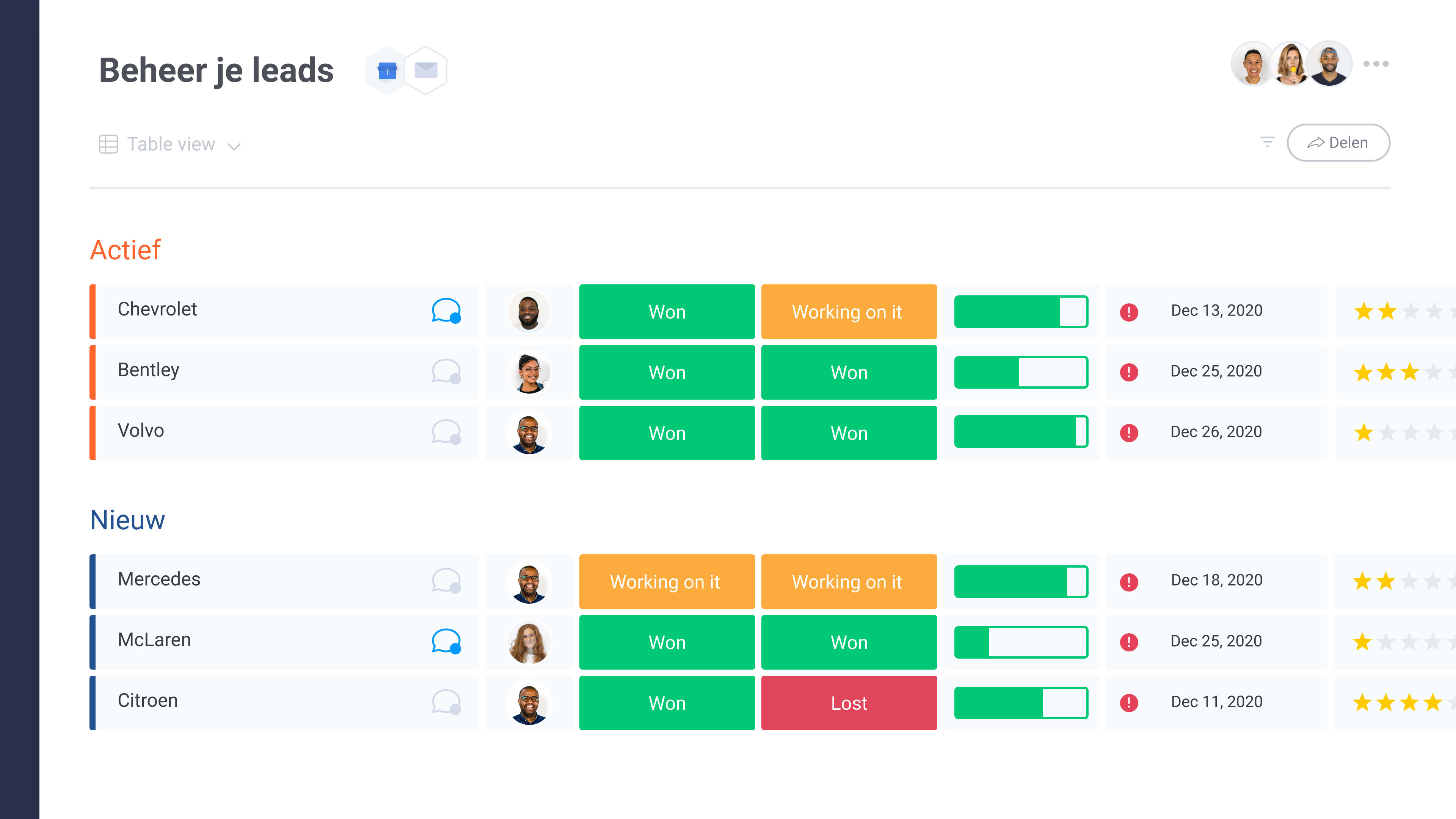Click McLaren progress bar
The height and width of the screenshot is (819, 1456).
(1021, 642)
